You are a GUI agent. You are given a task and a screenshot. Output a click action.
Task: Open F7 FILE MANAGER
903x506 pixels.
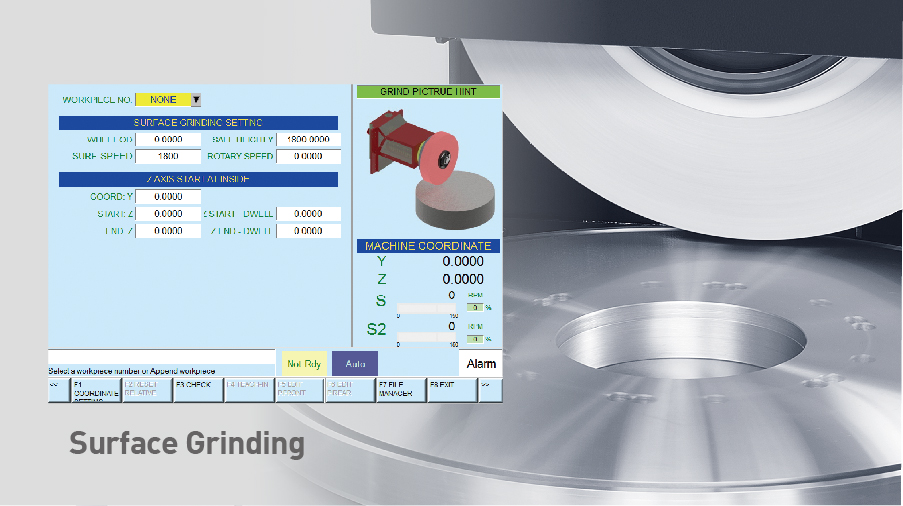point(401,390)
